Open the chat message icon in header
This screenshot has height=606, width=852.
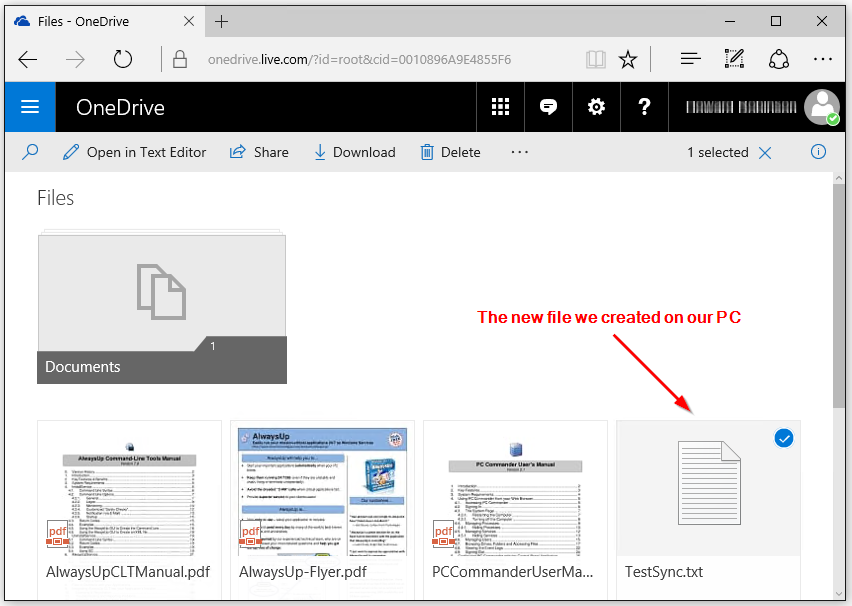548,107
